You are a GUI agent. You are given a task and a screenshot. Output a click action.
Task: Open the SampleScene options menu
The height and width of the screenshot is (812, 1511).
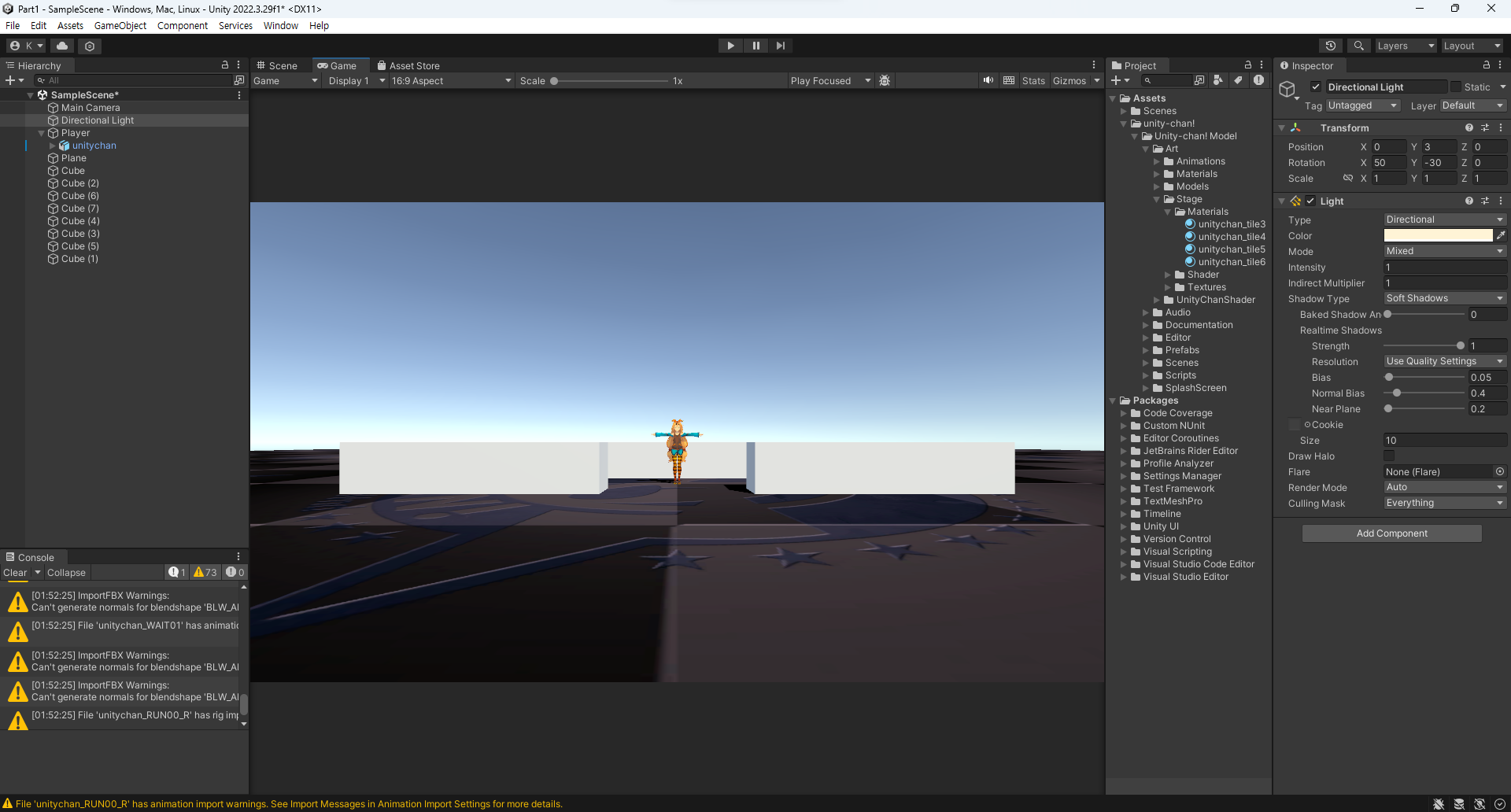pos(239,94)
